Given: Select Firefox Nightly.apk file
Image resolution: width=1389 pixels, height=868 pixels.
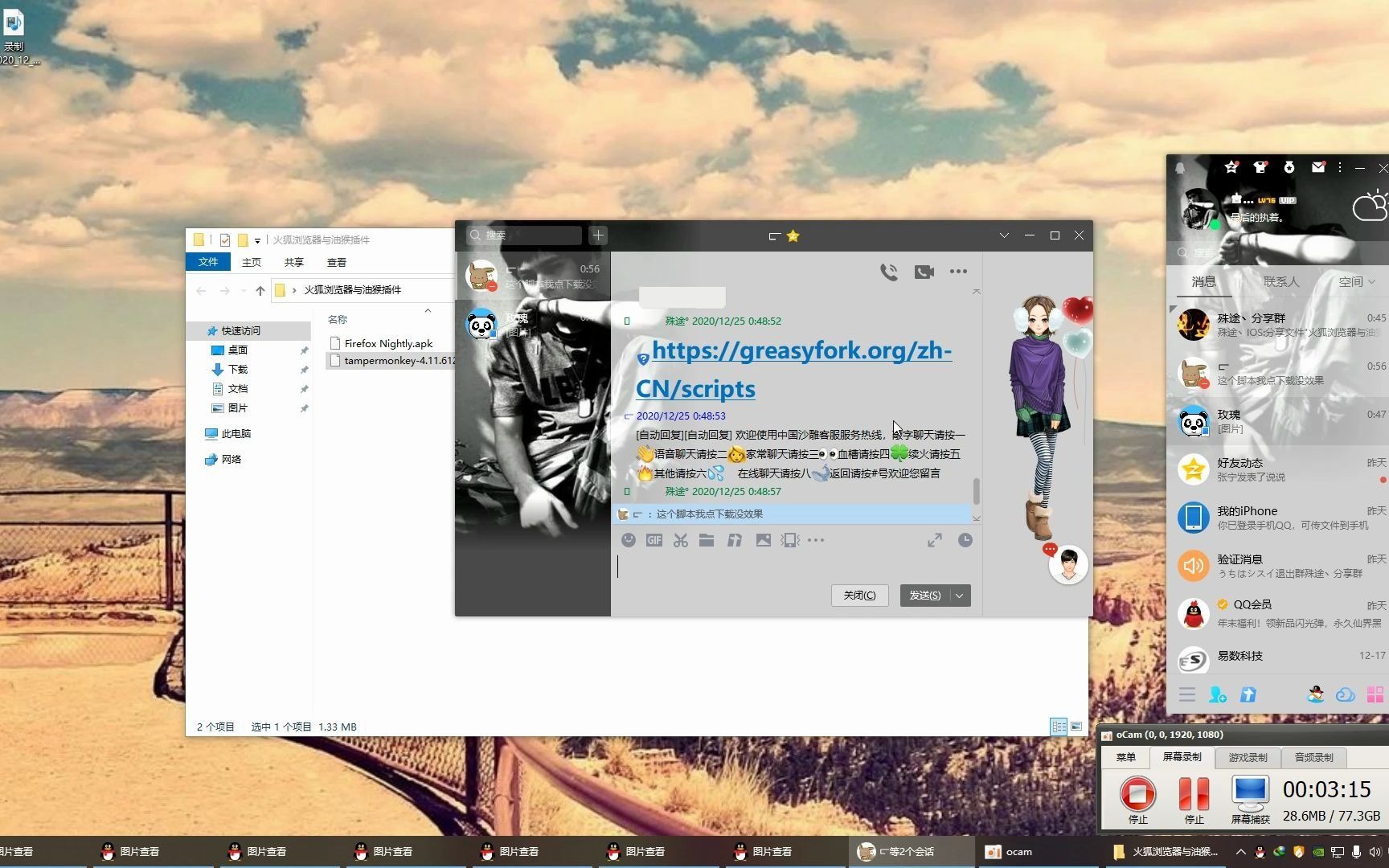Looking at the screenshot, I should [x=388, y=343].
